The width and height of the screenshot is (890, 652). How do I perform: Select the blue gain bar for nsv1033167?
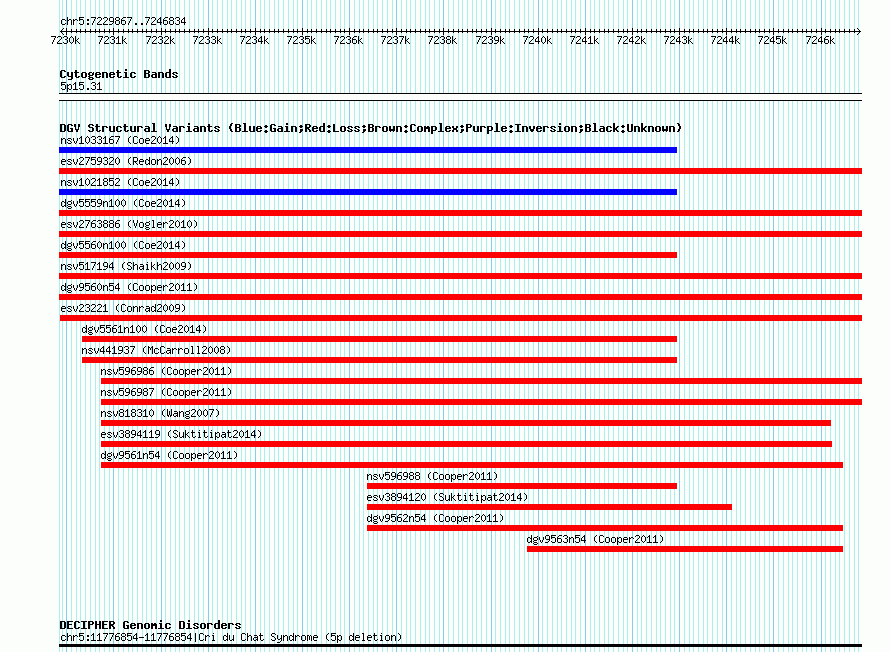coord(368,150)
